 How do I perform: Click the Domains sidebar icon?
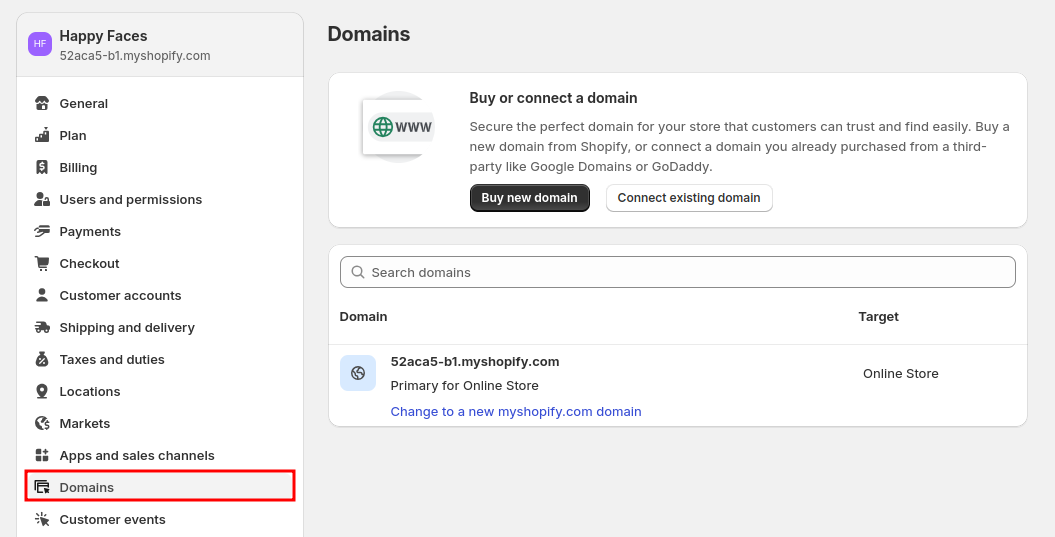pos(42,487)
